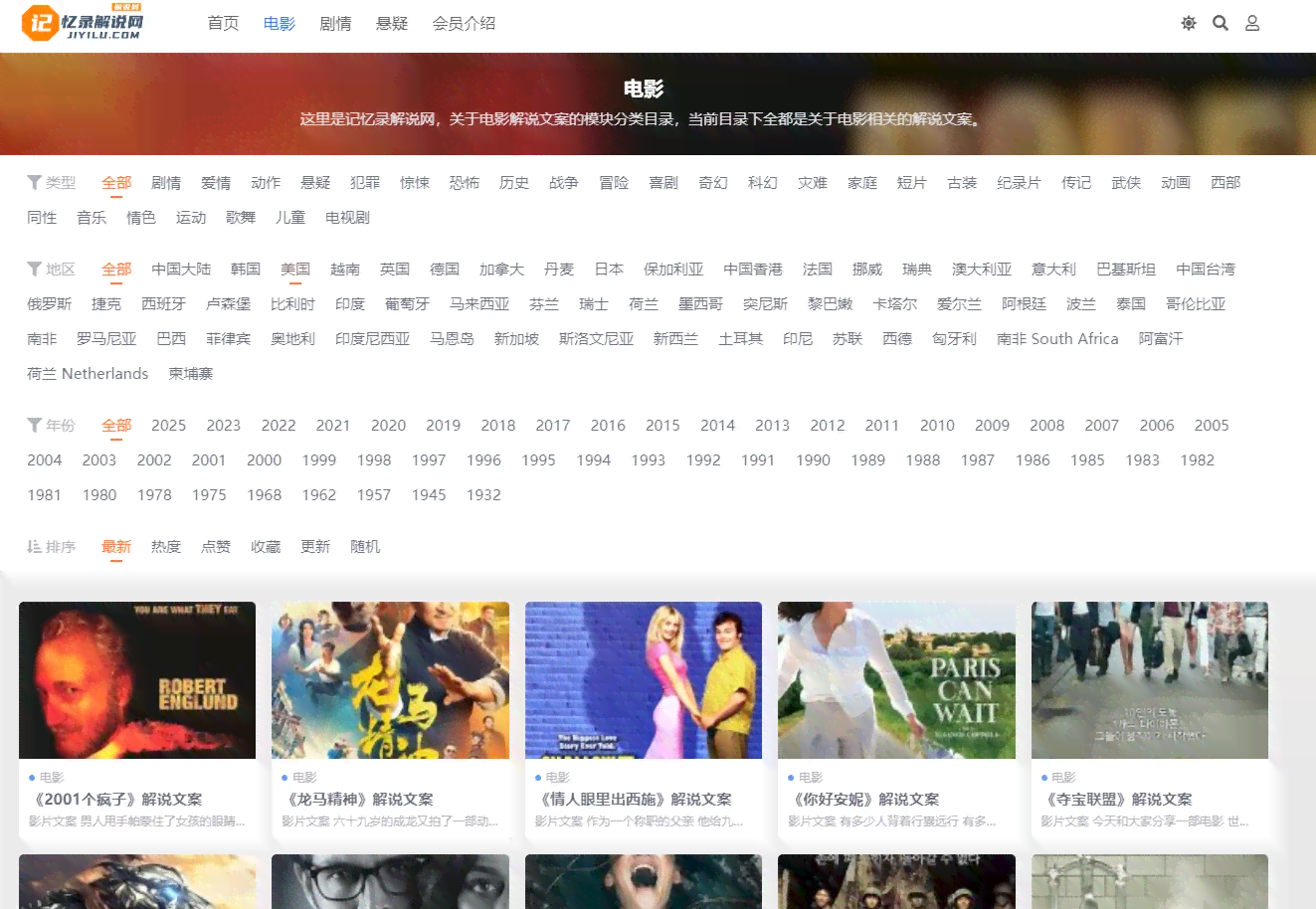This screenshot has width=1316, height=909.
Task: Filter region by 哥伦比亚
Action: pyautogui.click(x=1196, y=304)
